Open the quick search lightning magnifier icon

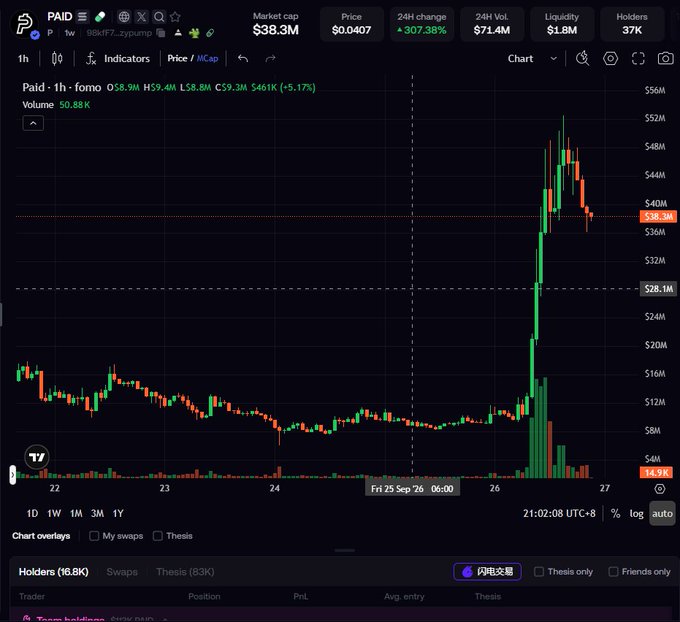coord(582,58)
